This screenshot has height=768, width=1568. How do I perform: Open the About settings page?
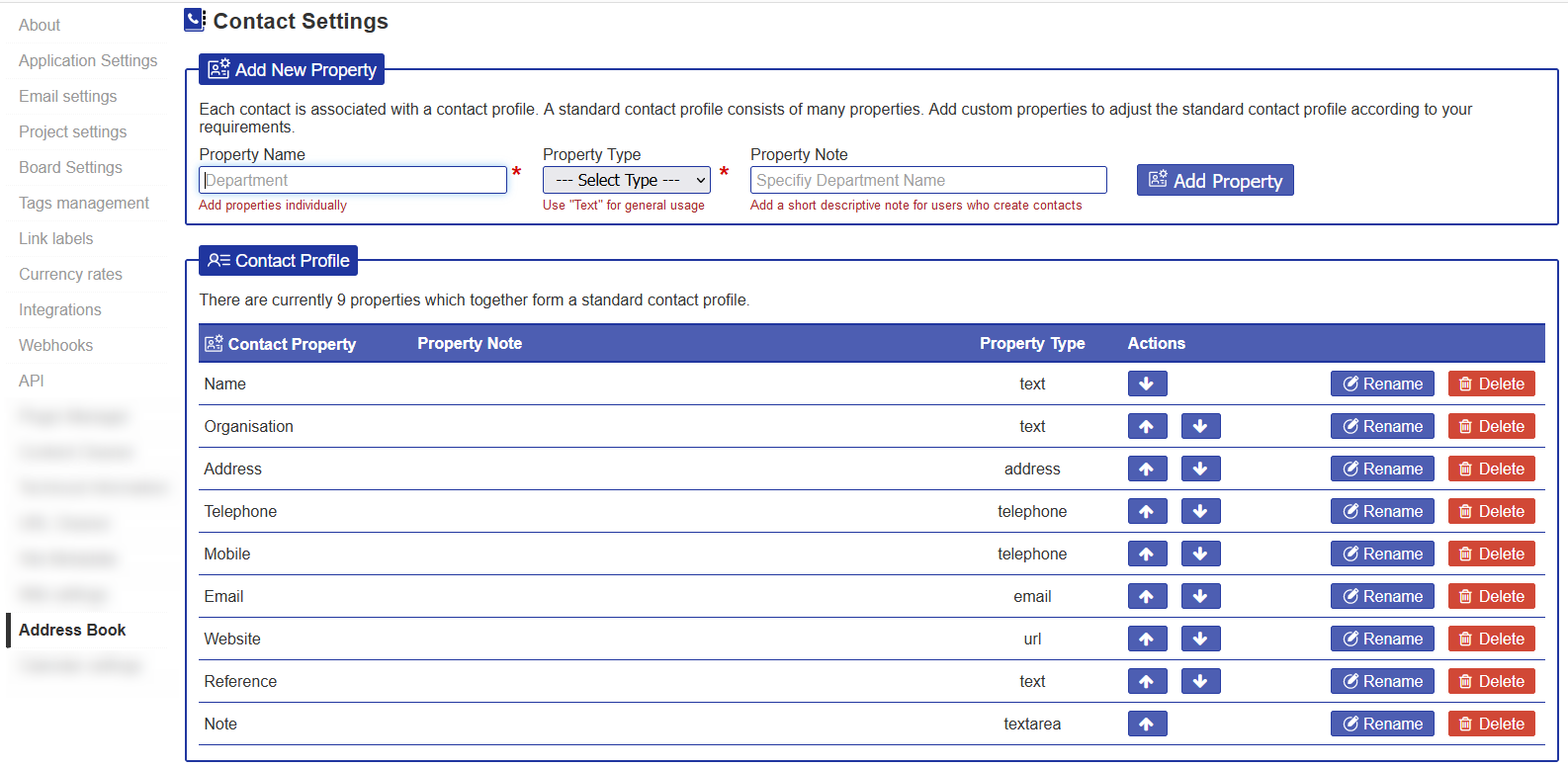(40, 25)
